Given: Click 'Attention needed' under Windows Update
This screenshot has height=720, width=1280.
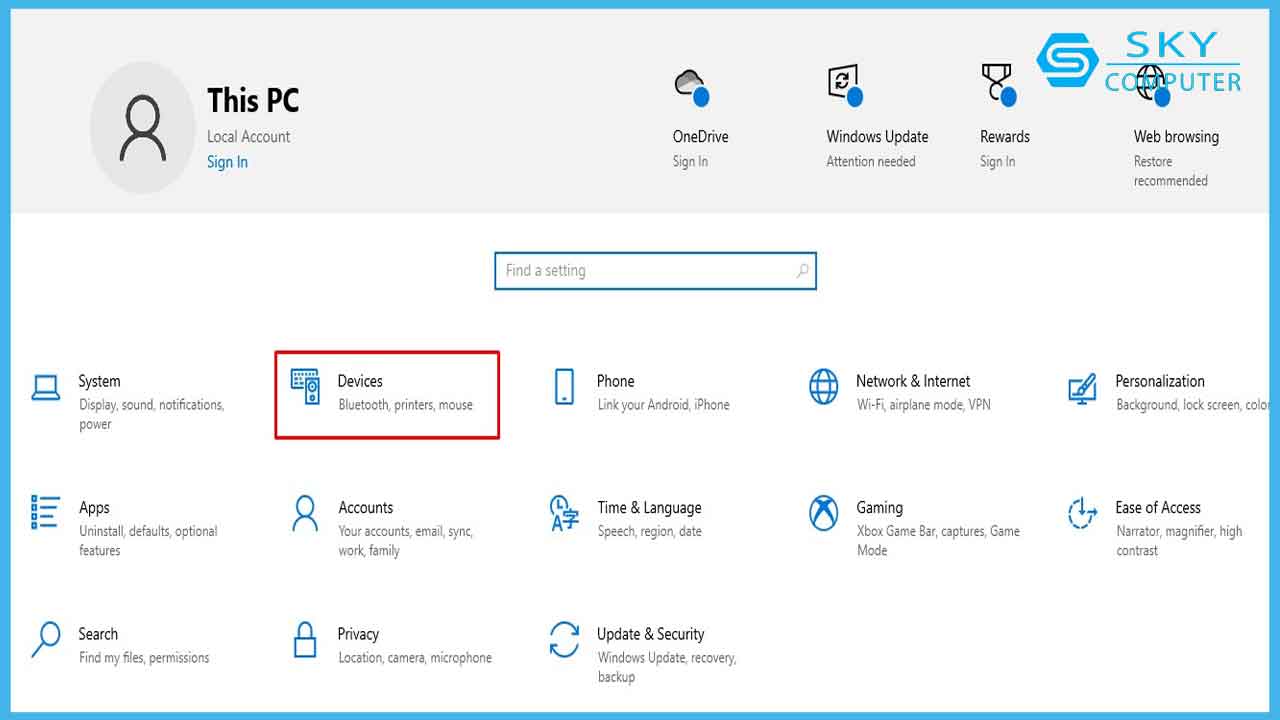Looking at the screenshot, I should tap(870, 162).
